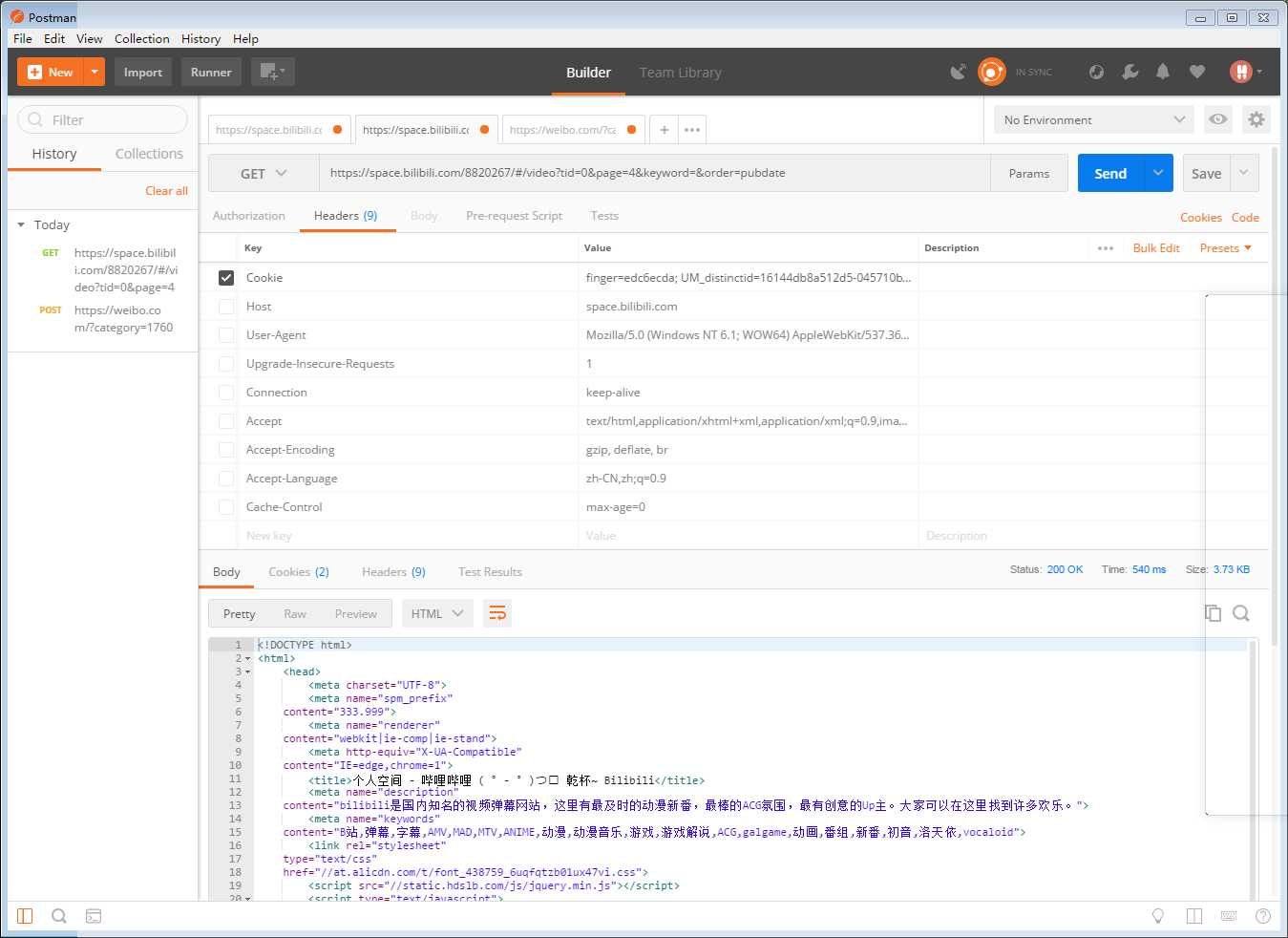Open the HTML response format dropdown

437,613
